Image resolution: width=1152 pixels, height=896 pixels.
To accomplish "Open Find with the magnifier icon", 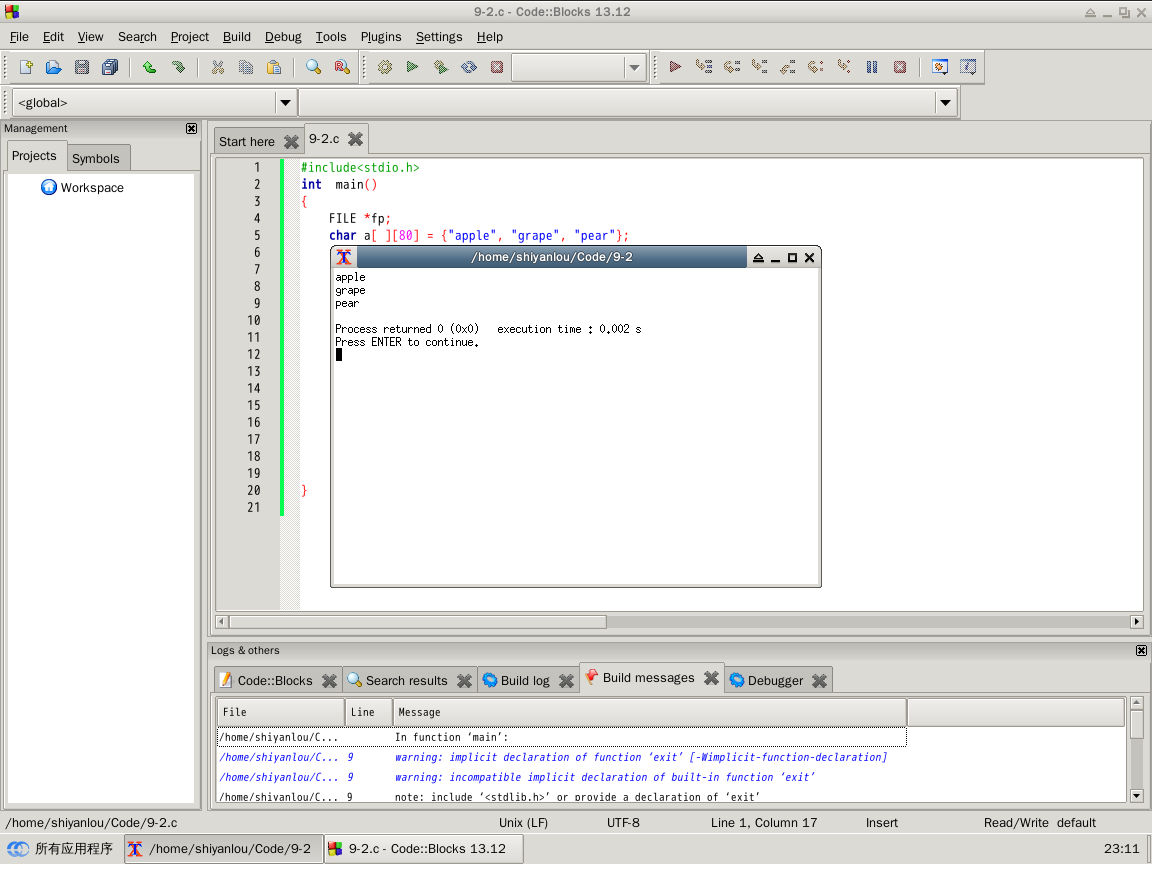I will [x=314, y=67].
